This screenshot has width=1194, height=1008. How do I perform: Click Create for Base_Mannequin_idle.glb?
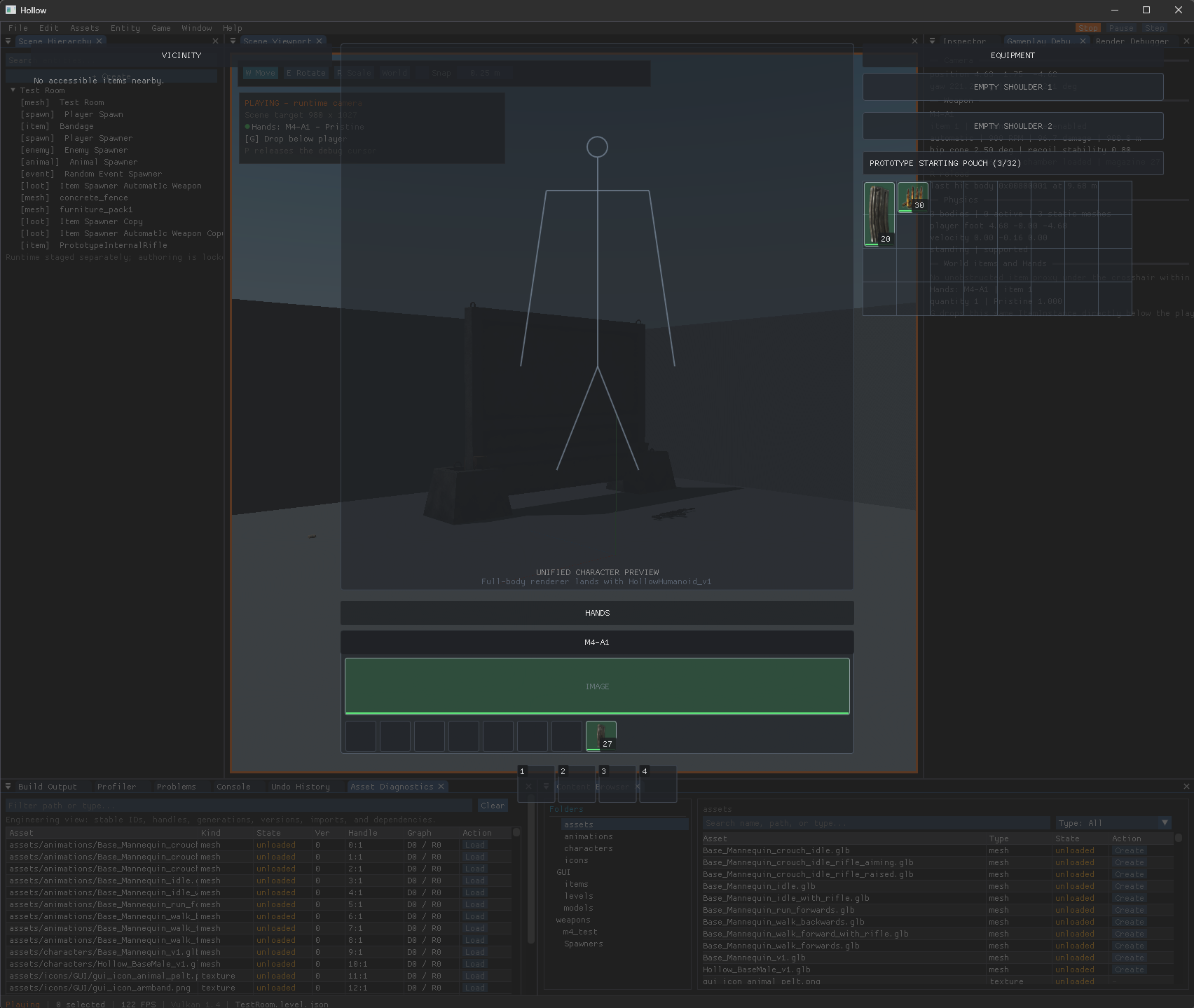[1130, 886]
